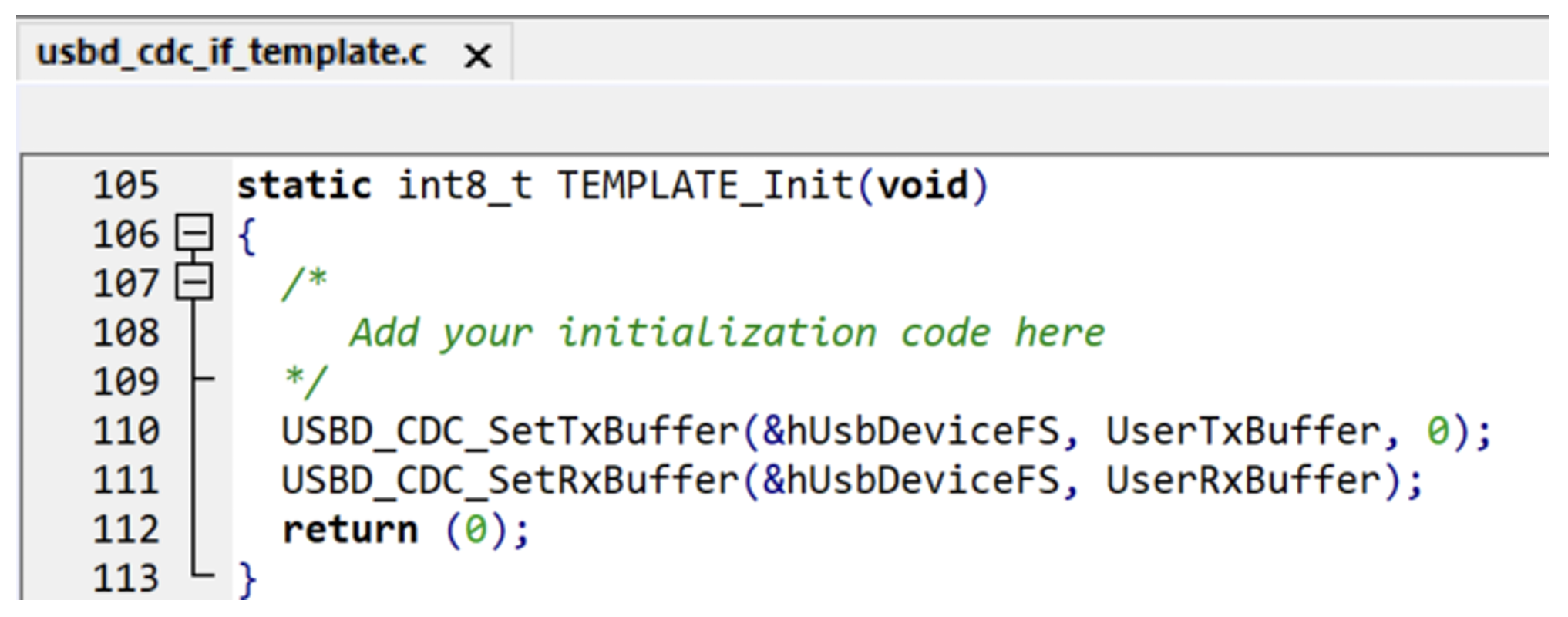Click line number 105 in the gutter
The image size is (1568, 617).
coord(126,185)
